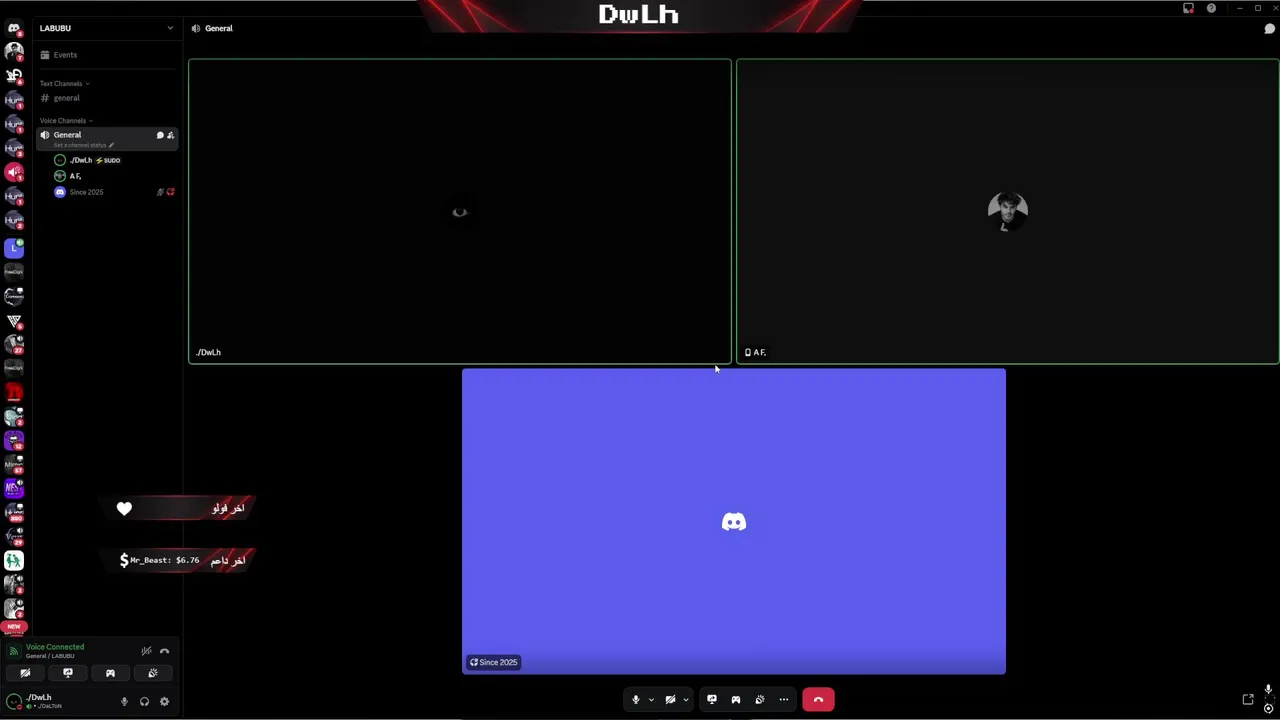Pop out call window icon
This screenshot has width=1280, height=720.
1248,700
